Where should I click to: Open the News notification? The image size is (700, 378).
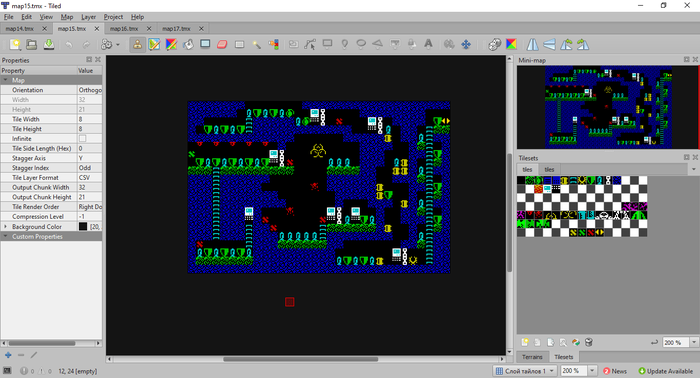point(615,371)
